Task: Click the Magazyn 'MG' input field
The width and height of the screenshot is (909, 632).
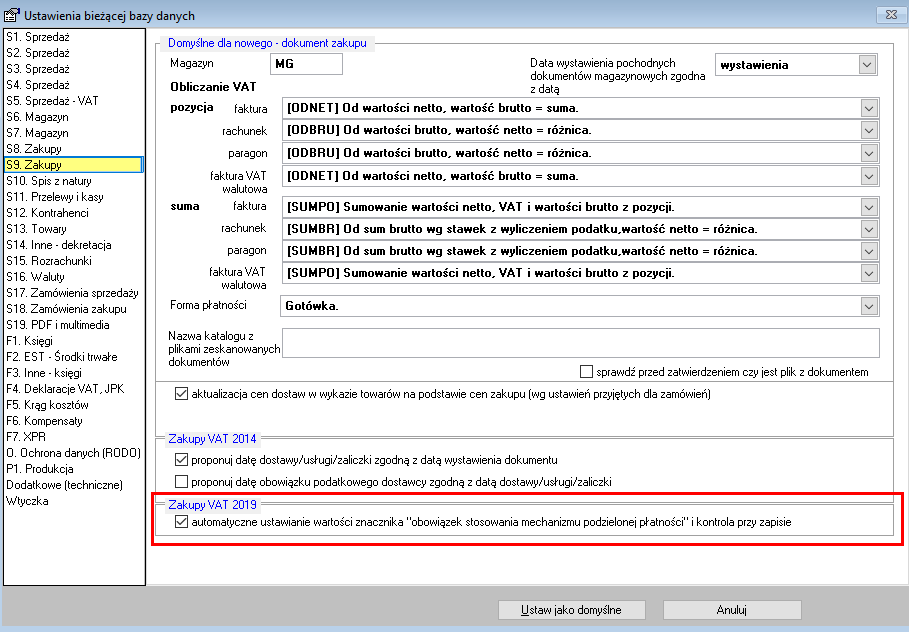Action: (x=306, y=64)
